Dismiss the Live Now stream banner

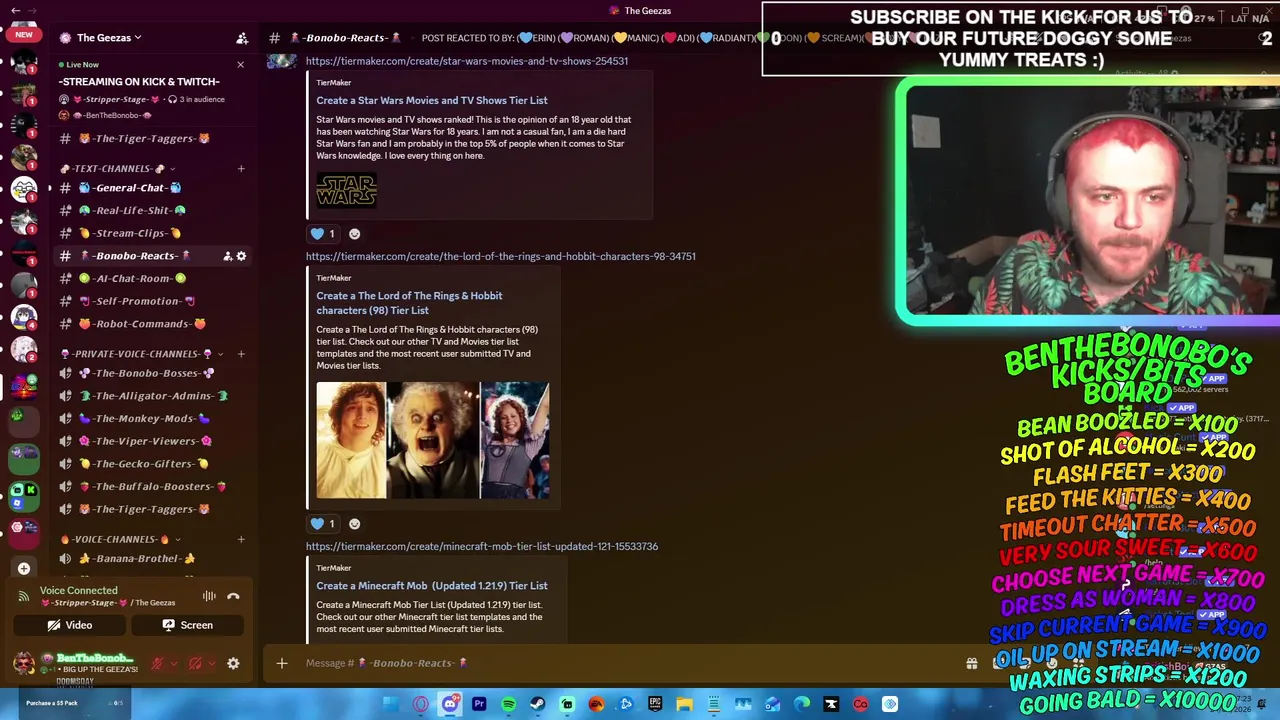click(240, 64)
